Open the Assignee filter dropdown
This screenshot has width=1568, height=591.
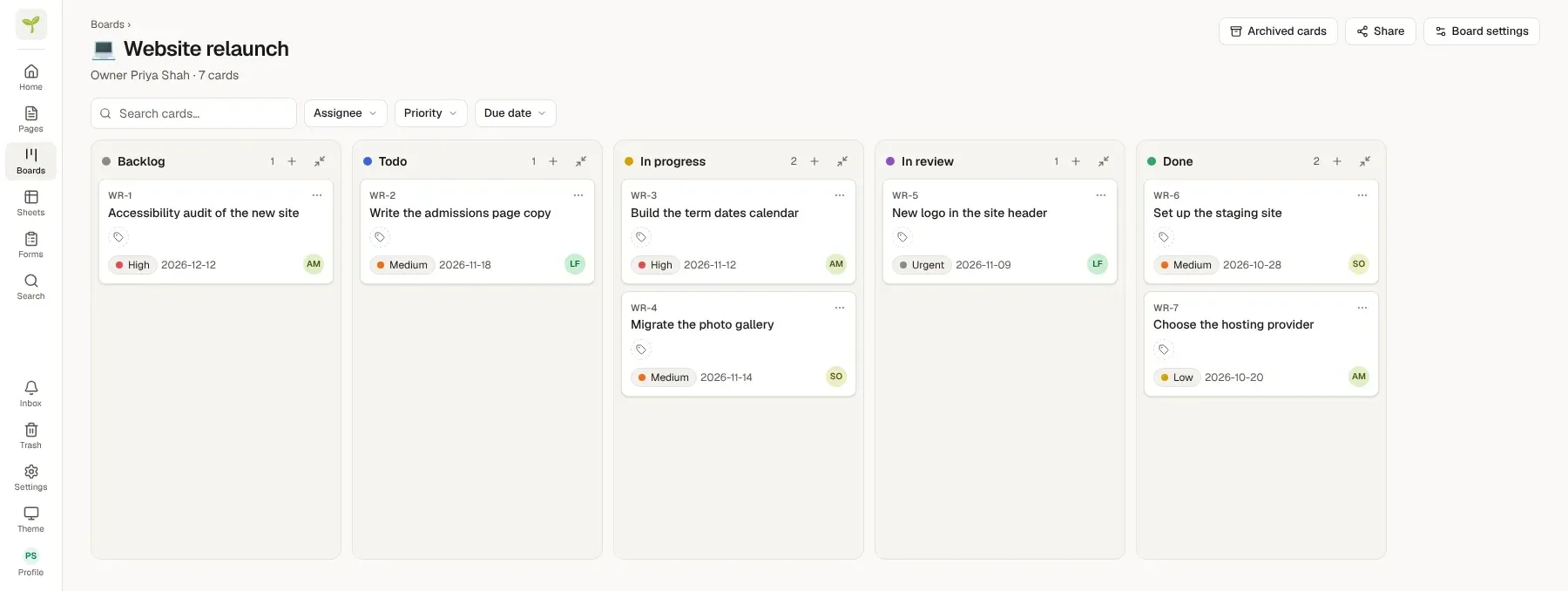click(346, 113)
